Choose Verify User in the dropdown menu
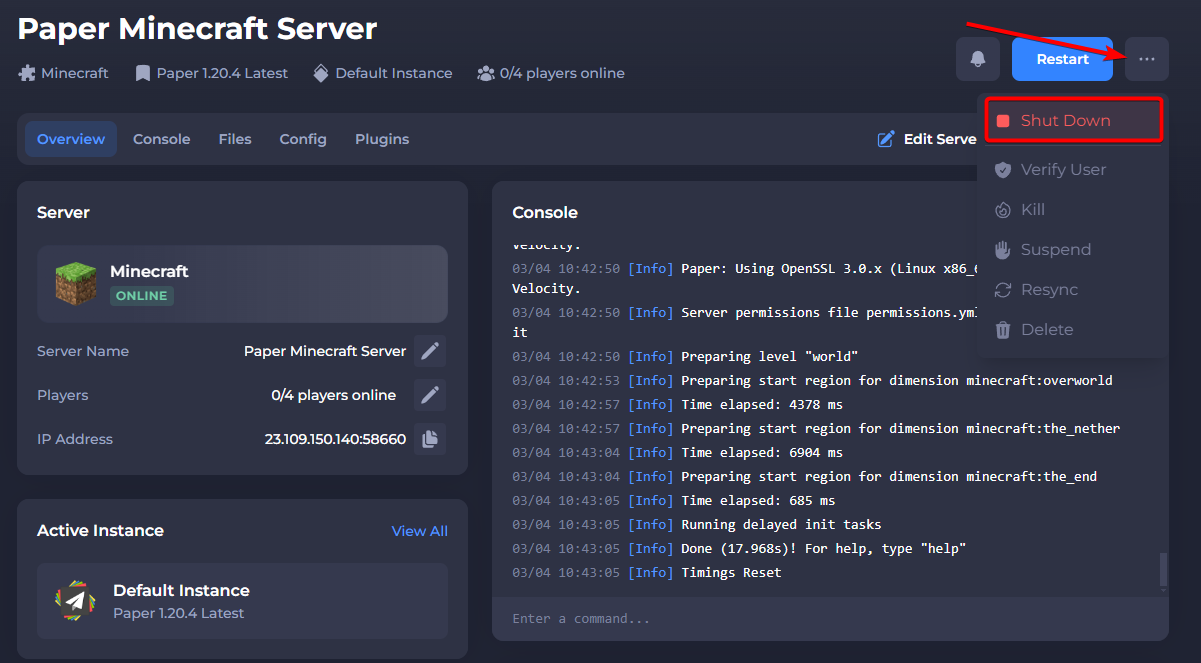The width and height of the screenshot is (1201, 663). click(1073, 170)
